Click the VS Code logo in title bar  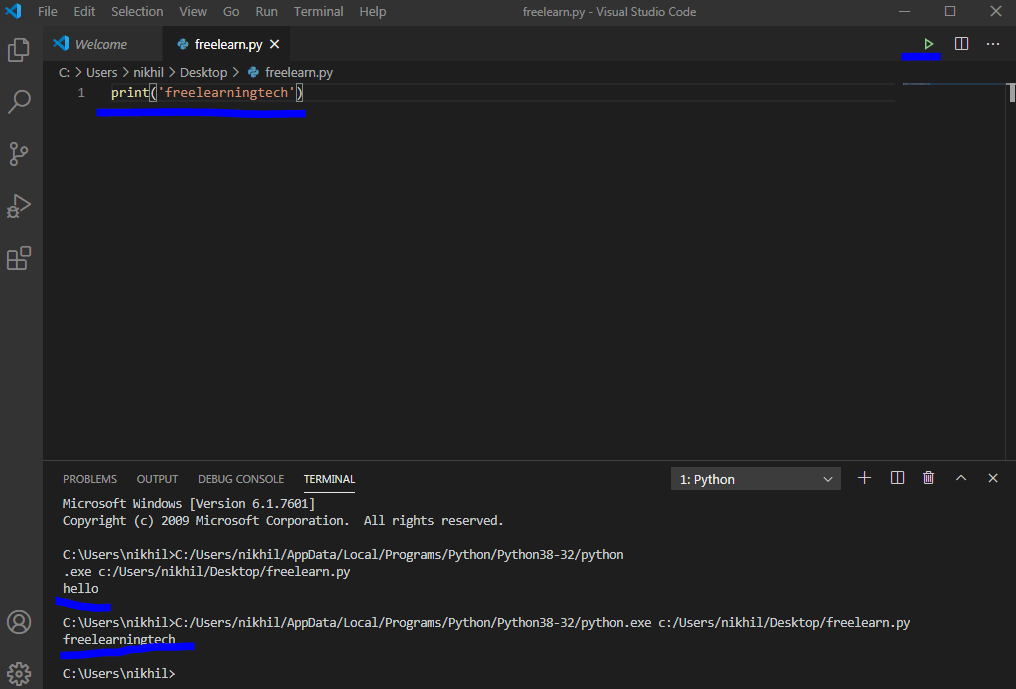click(13, 11)
